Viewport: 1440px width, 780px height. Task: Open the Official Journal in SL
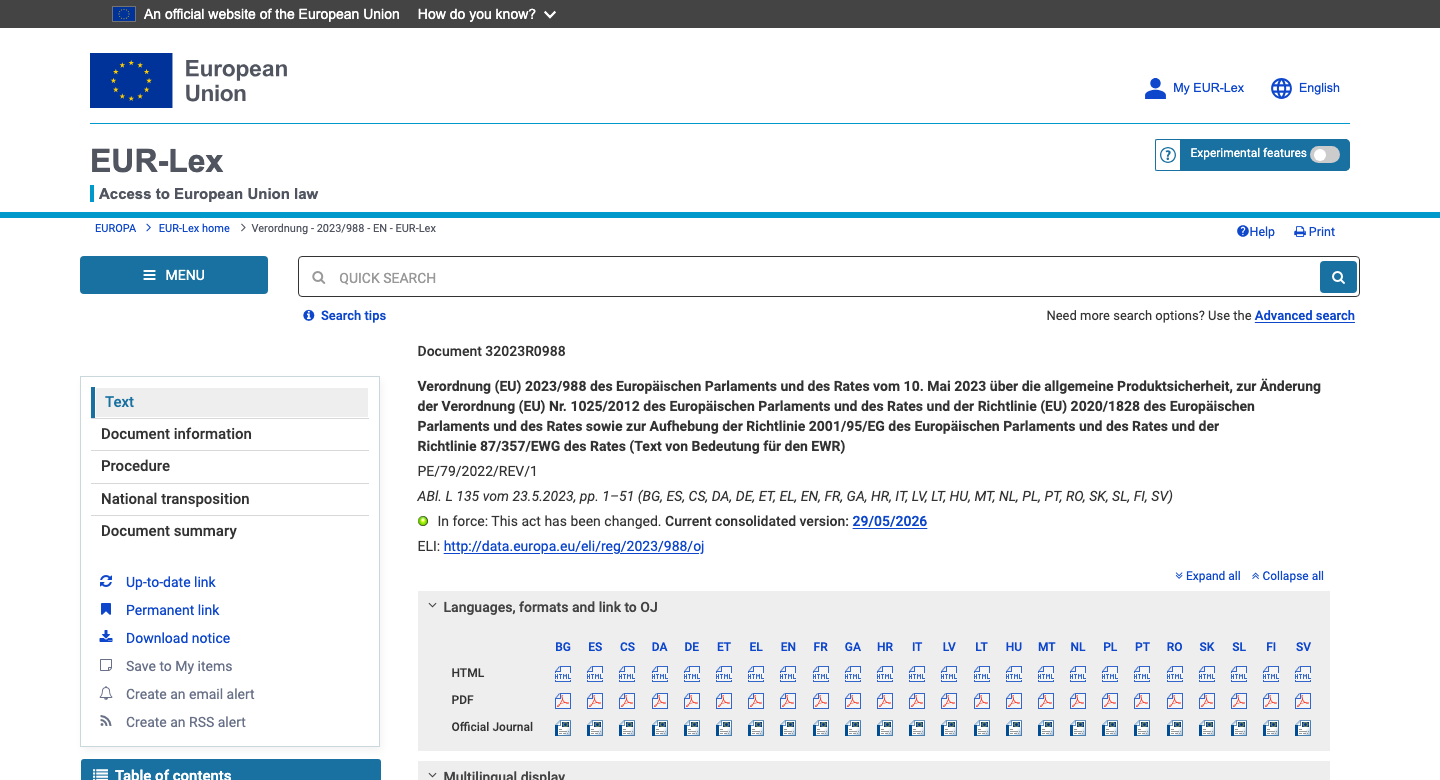[1239, 728]
